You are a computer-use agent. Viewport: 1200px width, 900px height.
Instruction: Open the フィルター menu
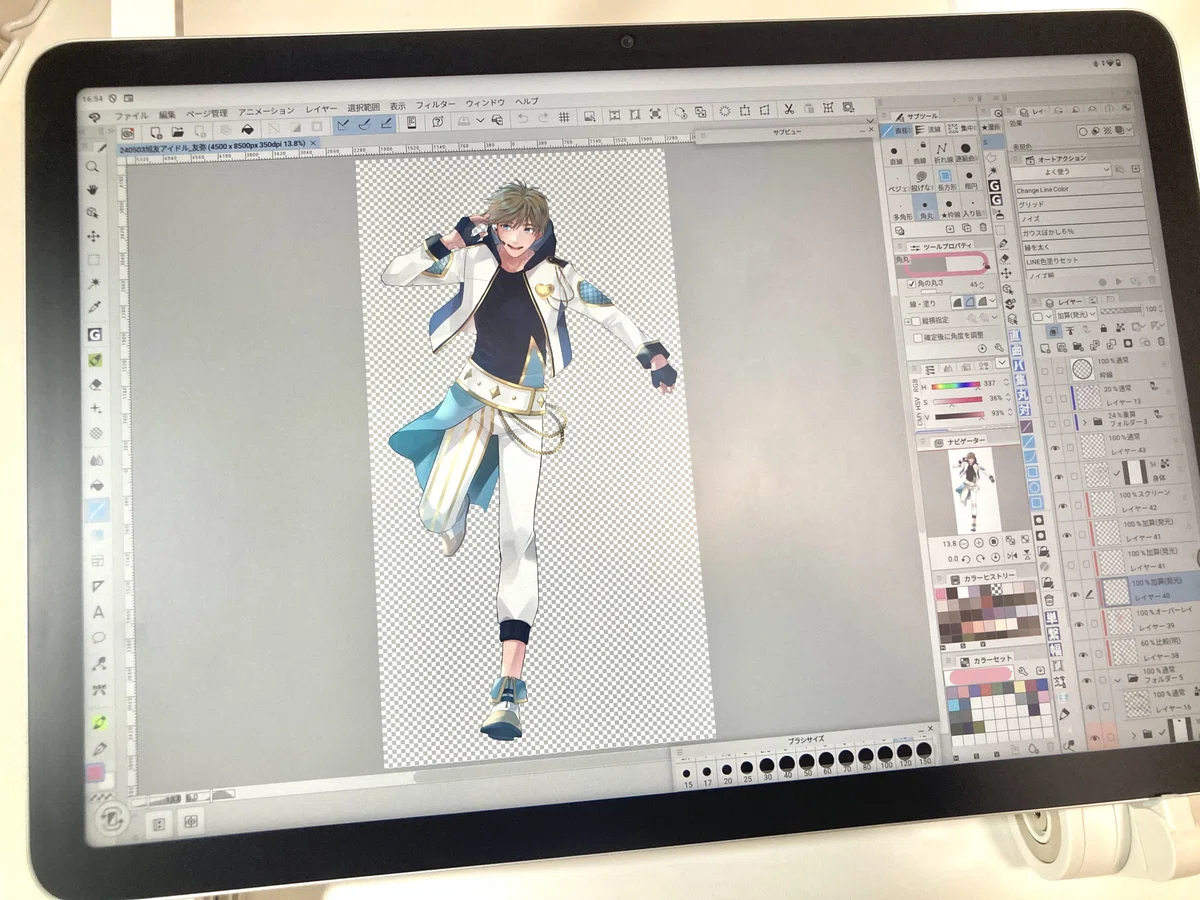click(x=435, y=104)
